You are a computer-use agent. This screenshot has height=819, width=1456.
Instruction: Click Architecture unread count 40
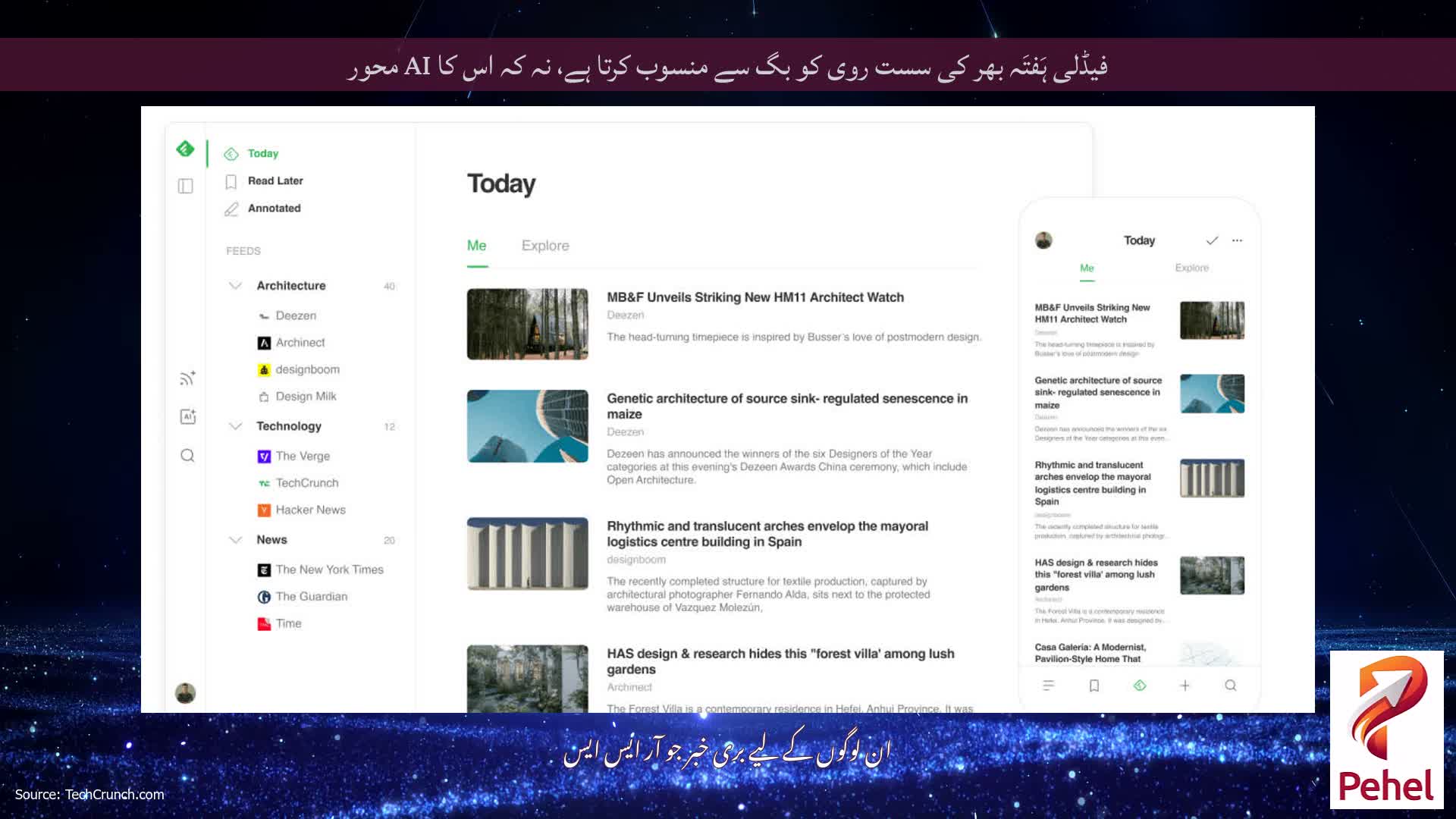pyautogui.click(x=389, y=287)
